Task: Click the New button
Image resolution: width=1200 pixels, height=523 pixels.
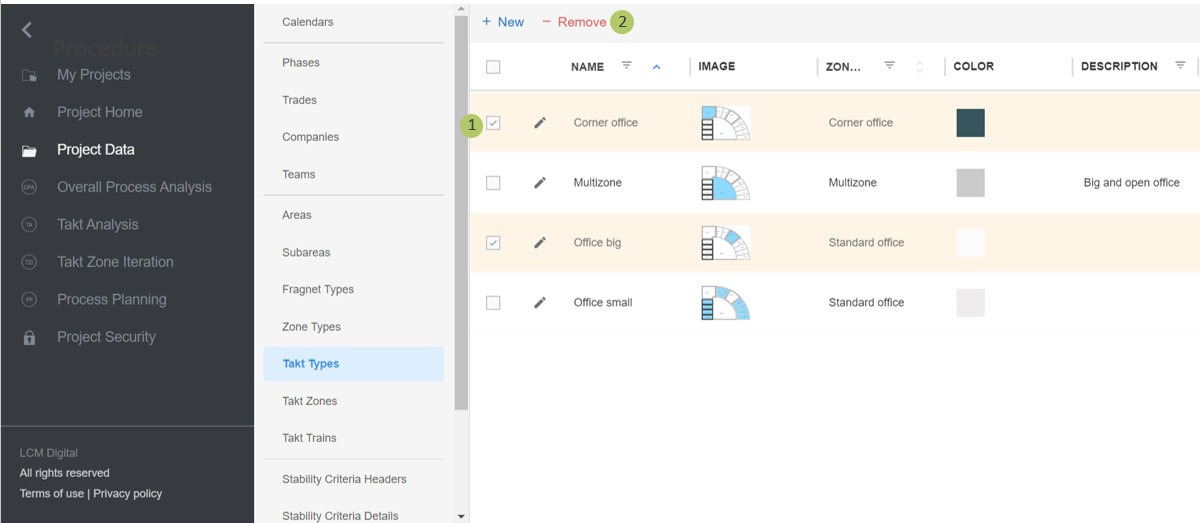Action: [x=503, y=22]
